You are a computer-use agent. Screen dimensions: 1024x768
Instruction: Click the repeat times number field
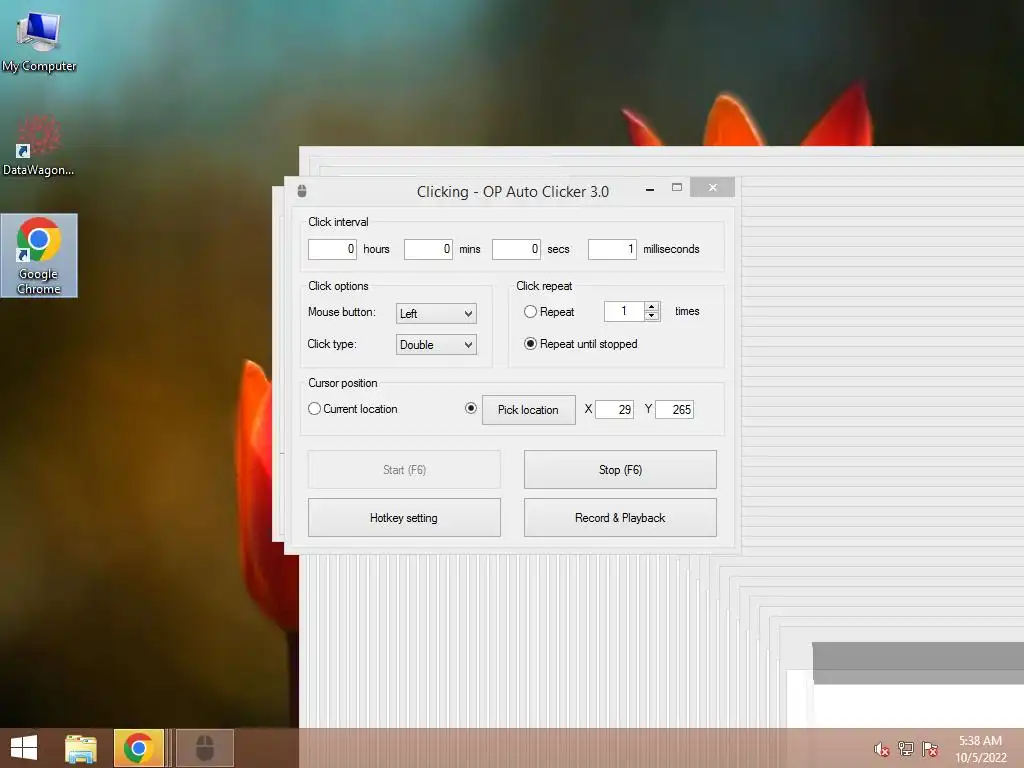(624, 311)
